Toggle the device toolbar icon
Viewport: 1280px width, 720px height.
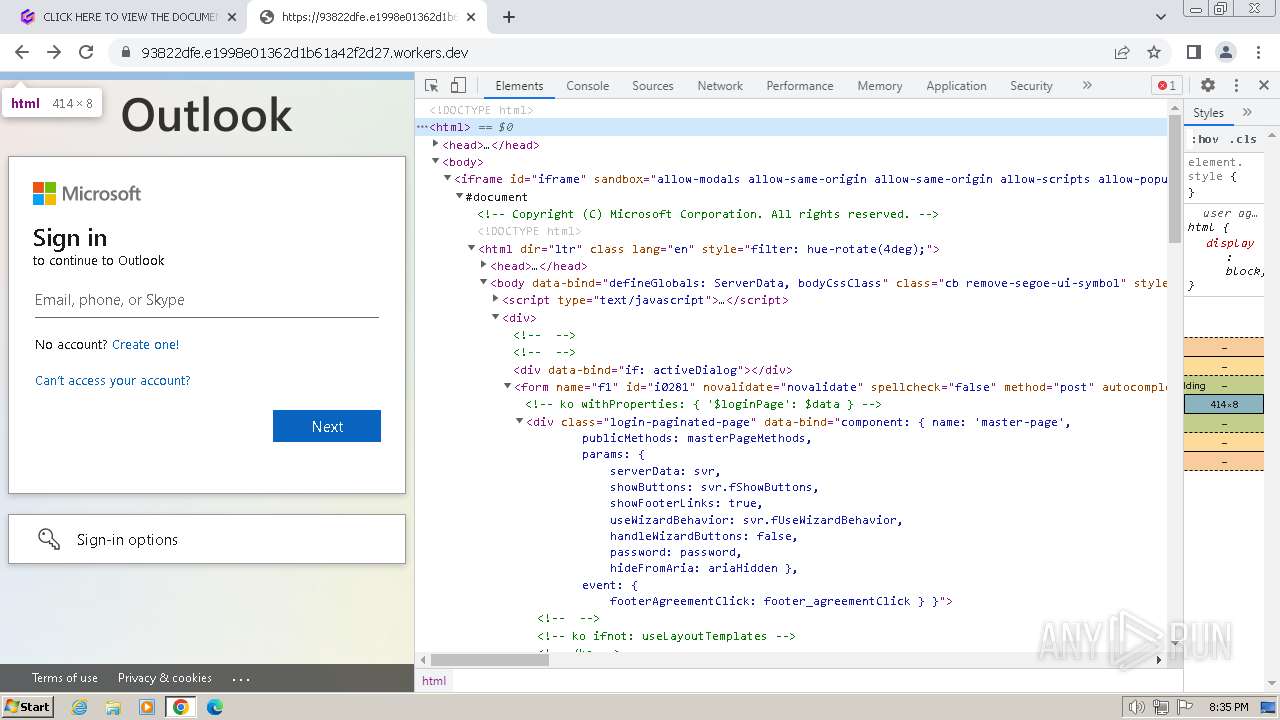(x=458, y=86)
